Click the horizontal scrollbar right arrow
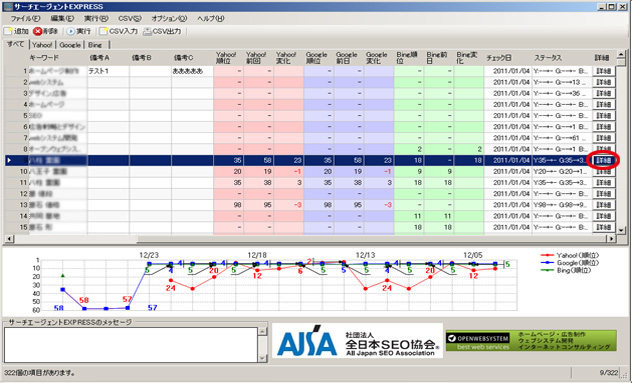This screenshot has height=383, width=632. (612, 239)
